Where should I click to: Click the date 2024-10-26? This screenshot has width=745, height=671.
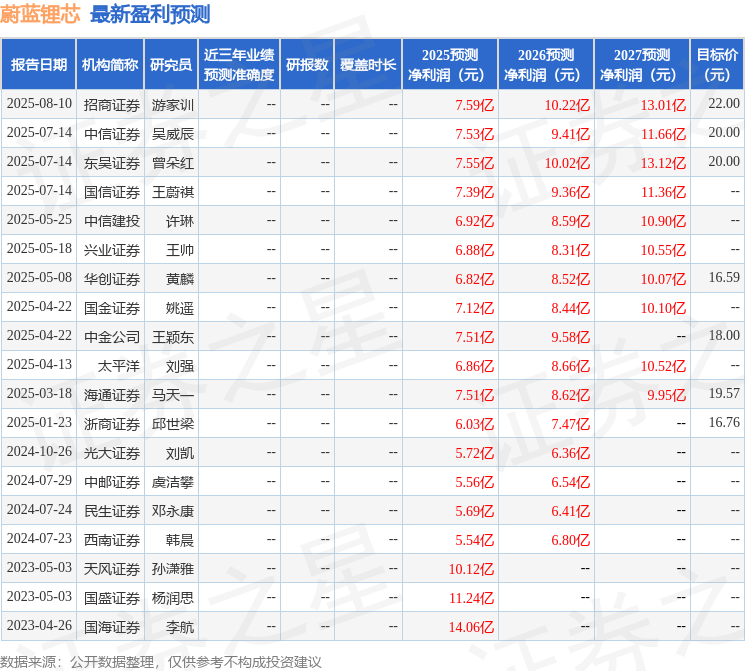[39, 451]
